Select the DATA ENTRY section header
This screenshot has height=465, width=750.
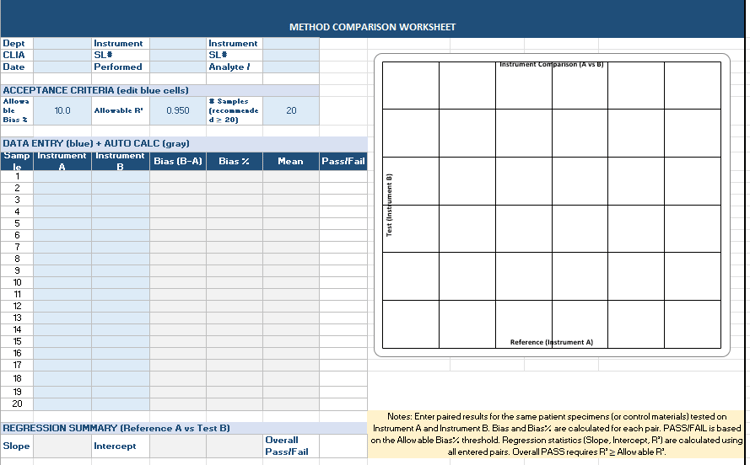(x=184, y=144)
